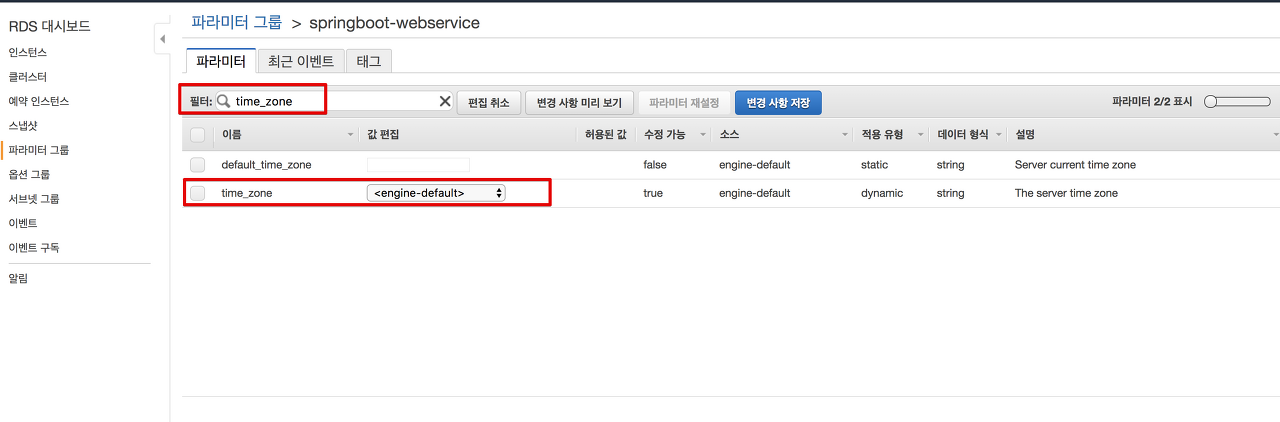This screenshot has height=422, width=1280.
Task: Check the time_zone row checkbox
Action: tap(198, 193)
